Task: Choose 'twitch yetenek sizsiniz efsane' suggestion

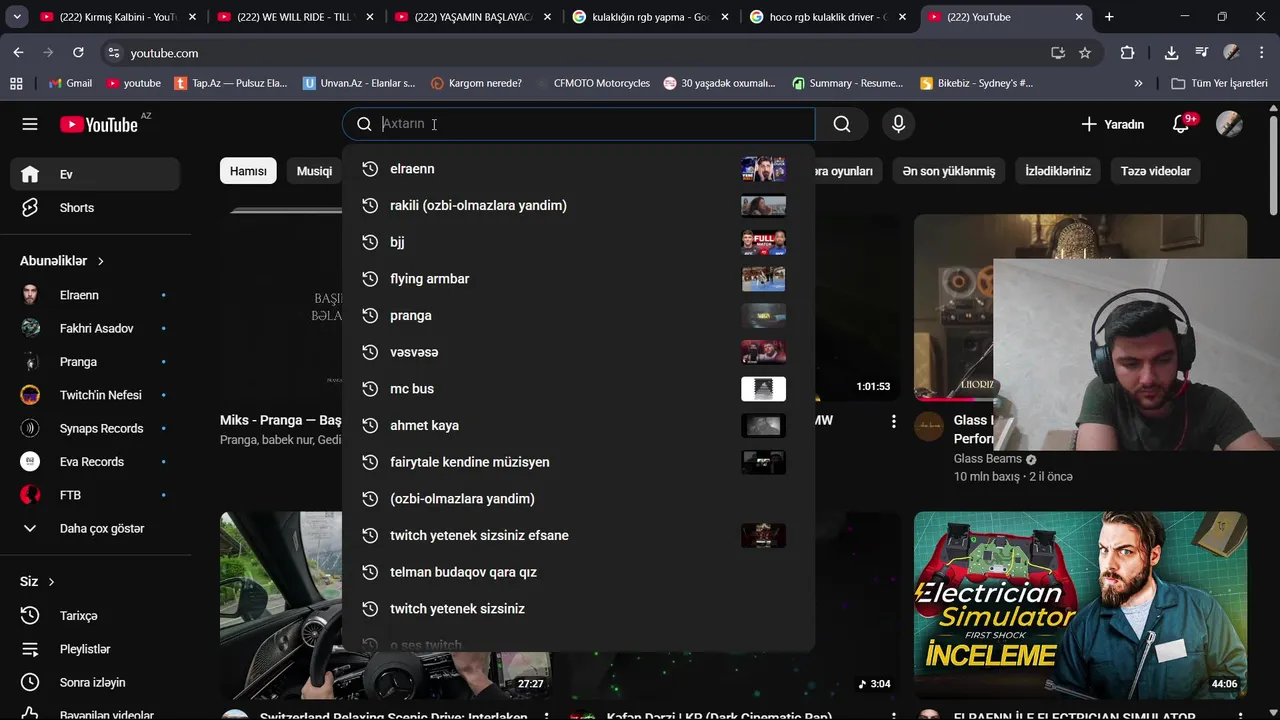Action: 578,535
